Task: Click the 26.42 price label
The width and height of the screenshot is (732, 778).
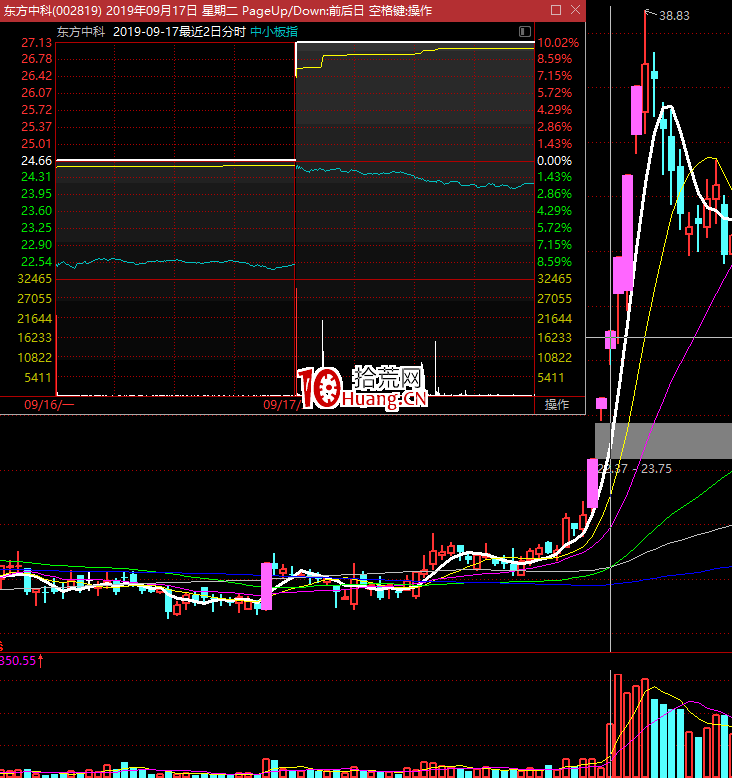Action: [36, 75]
